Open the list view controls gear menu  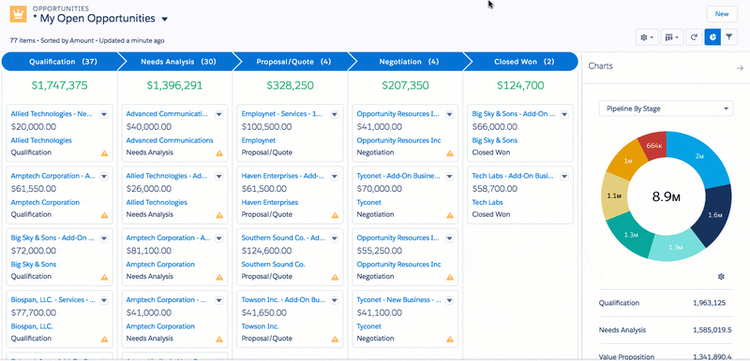click(x=647, y=37)
